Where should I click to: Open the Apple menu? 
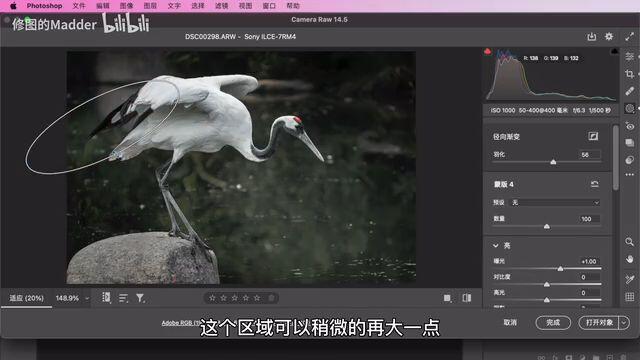(x=13, y=6)
